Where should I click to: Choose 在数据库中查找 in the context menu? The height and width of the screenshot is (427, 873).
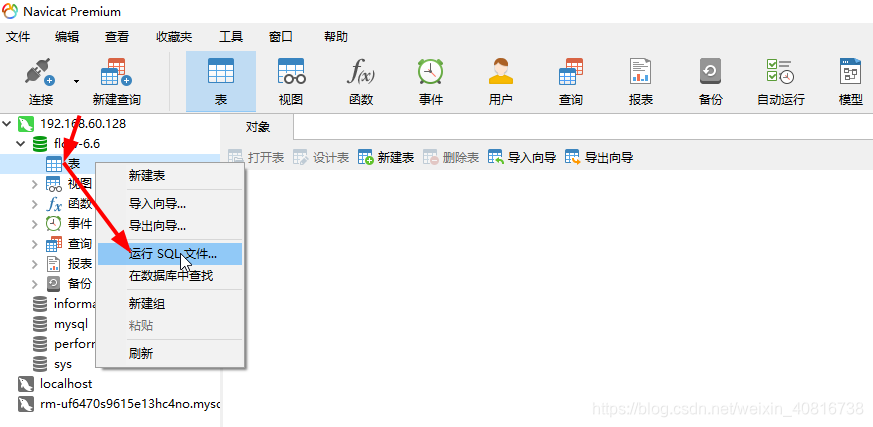(170, 276)
